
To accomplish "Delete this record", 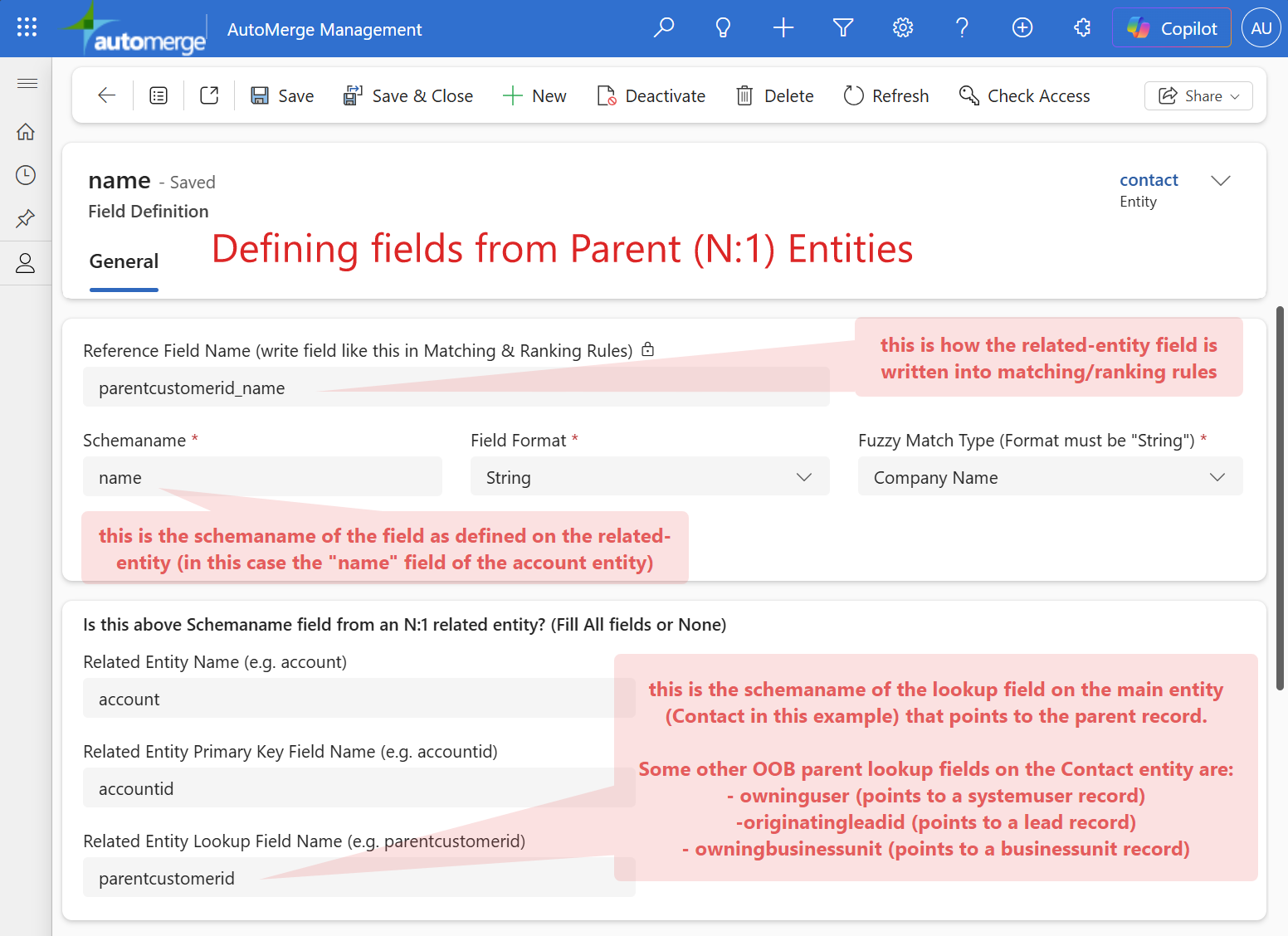I will click(775, 95).
